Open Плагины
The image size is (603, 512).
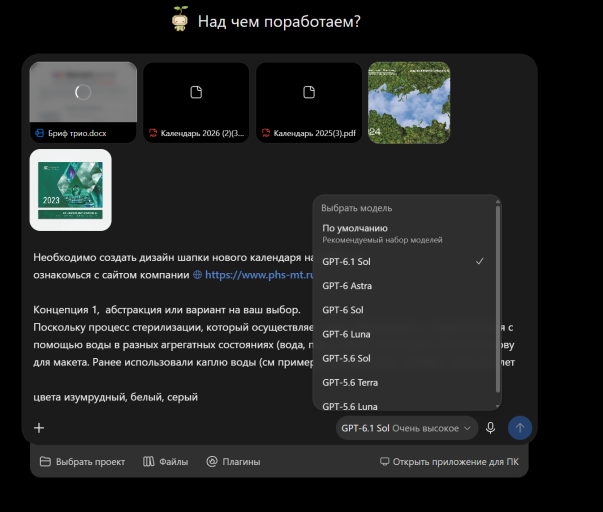point(233,462)
